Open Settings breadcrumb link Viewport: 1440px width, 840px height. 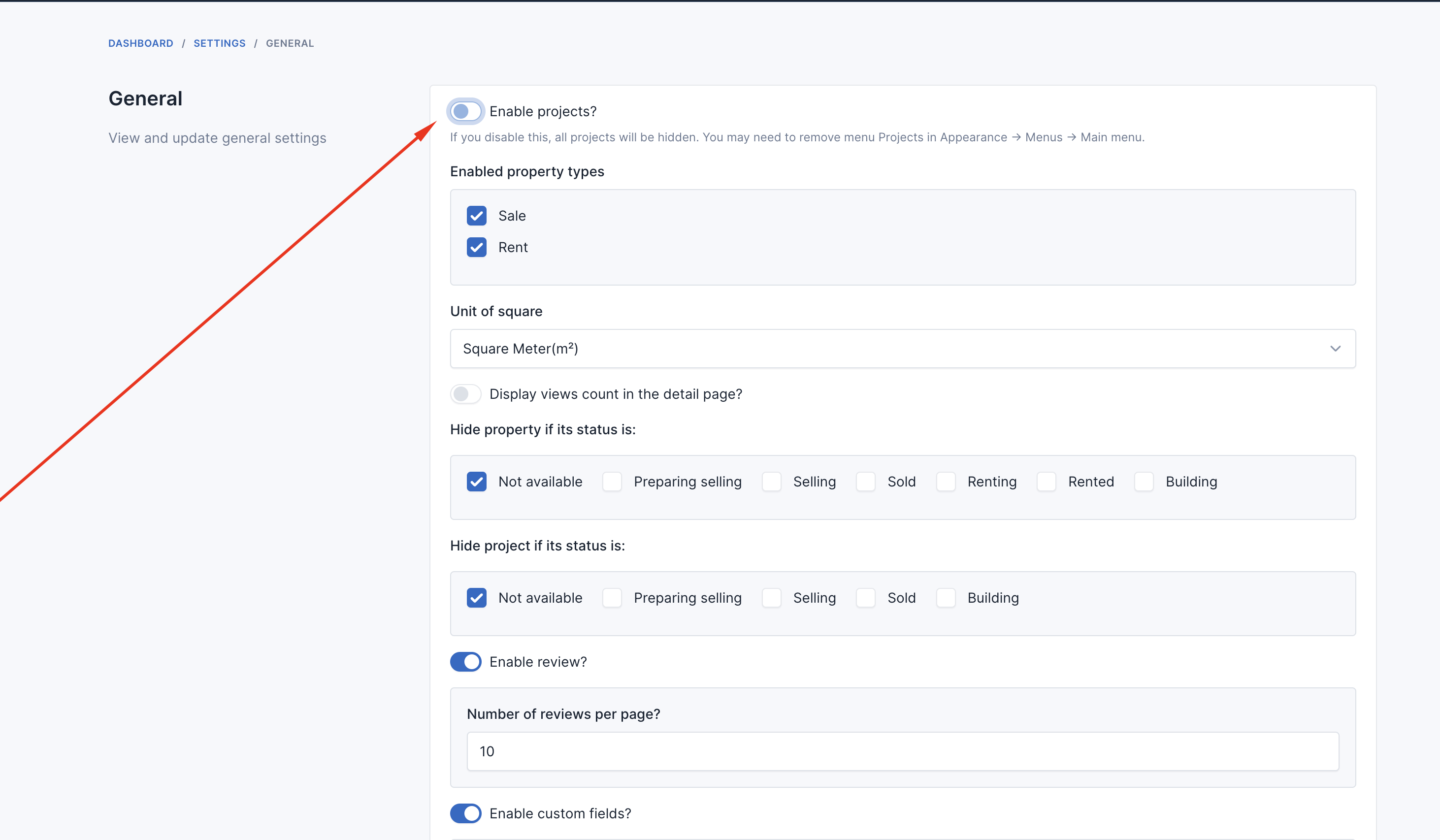[x=220, y=43]
